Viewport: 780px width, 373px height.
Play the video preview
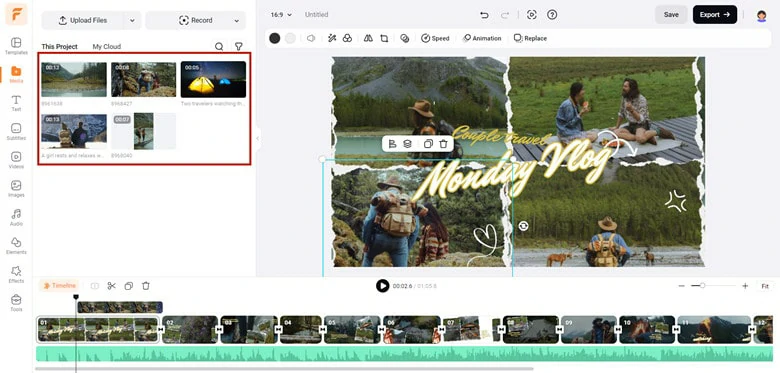click(383, 286)
